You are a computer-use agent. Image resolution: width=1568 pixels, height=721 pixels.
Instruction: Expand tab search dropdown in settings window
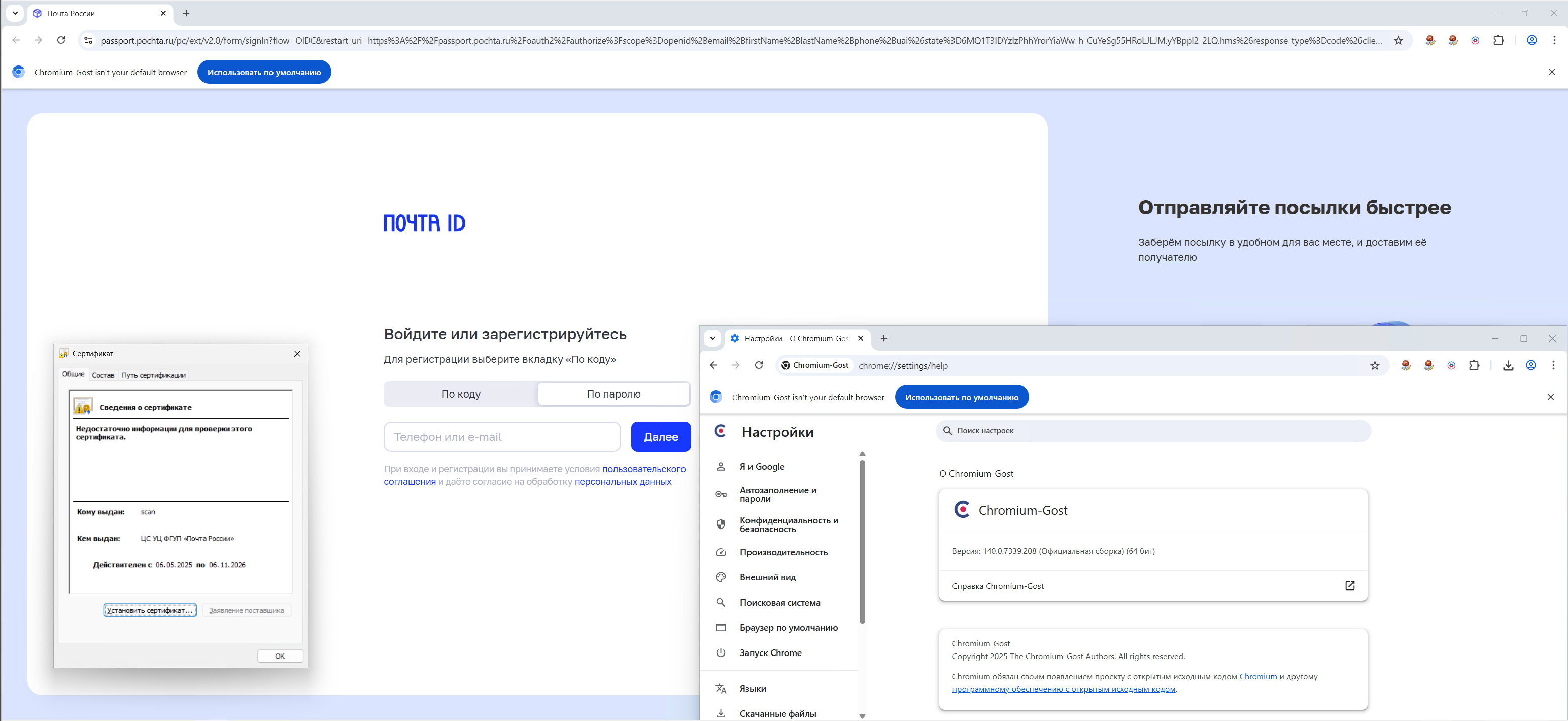tap(712, 338)
